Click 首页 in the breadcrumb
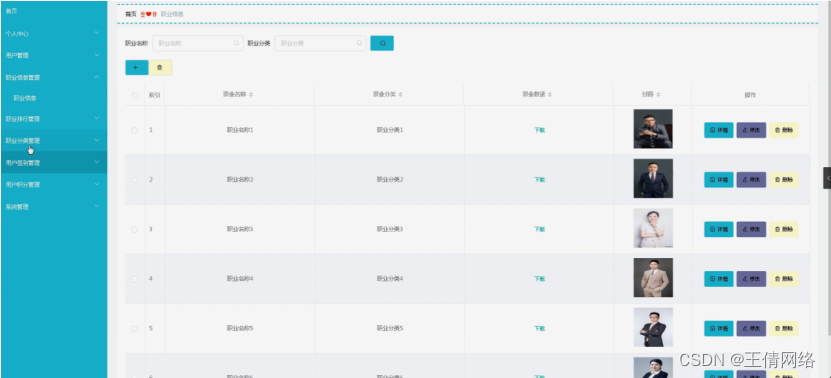This screenshot has height=378, width=831. pos(130,14)
